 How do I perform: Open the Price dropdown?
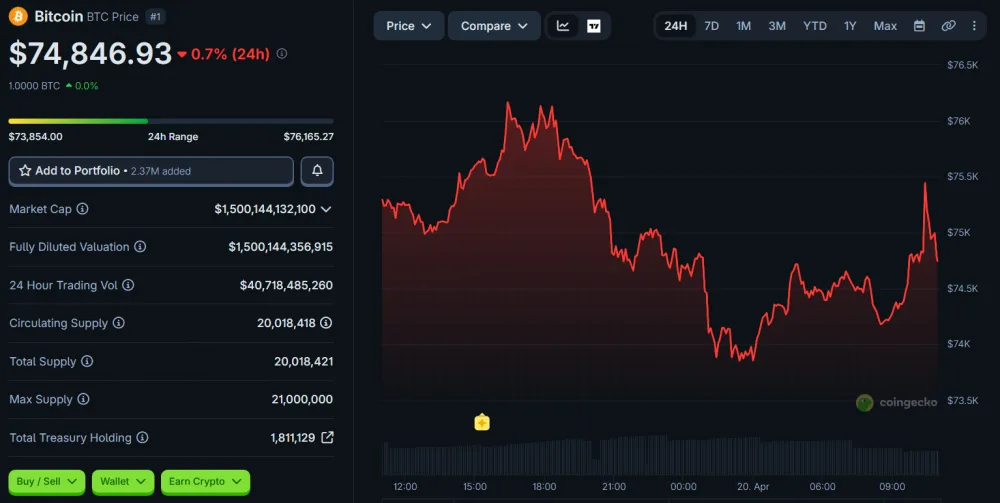pyautogui.click(x=409, y=26)
